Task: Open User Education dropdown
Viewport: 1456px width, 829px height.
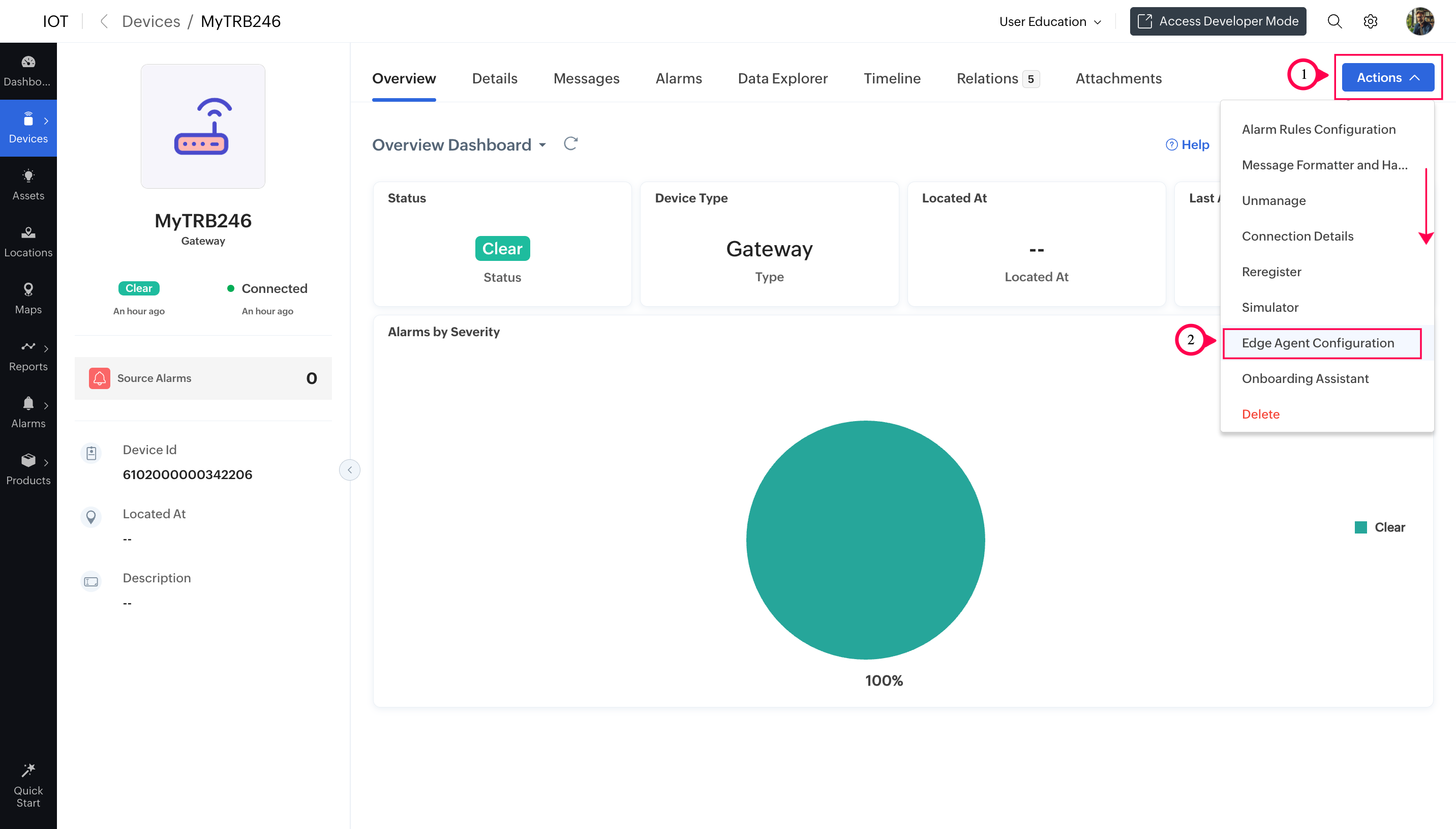Action: tap(1050, 22)
